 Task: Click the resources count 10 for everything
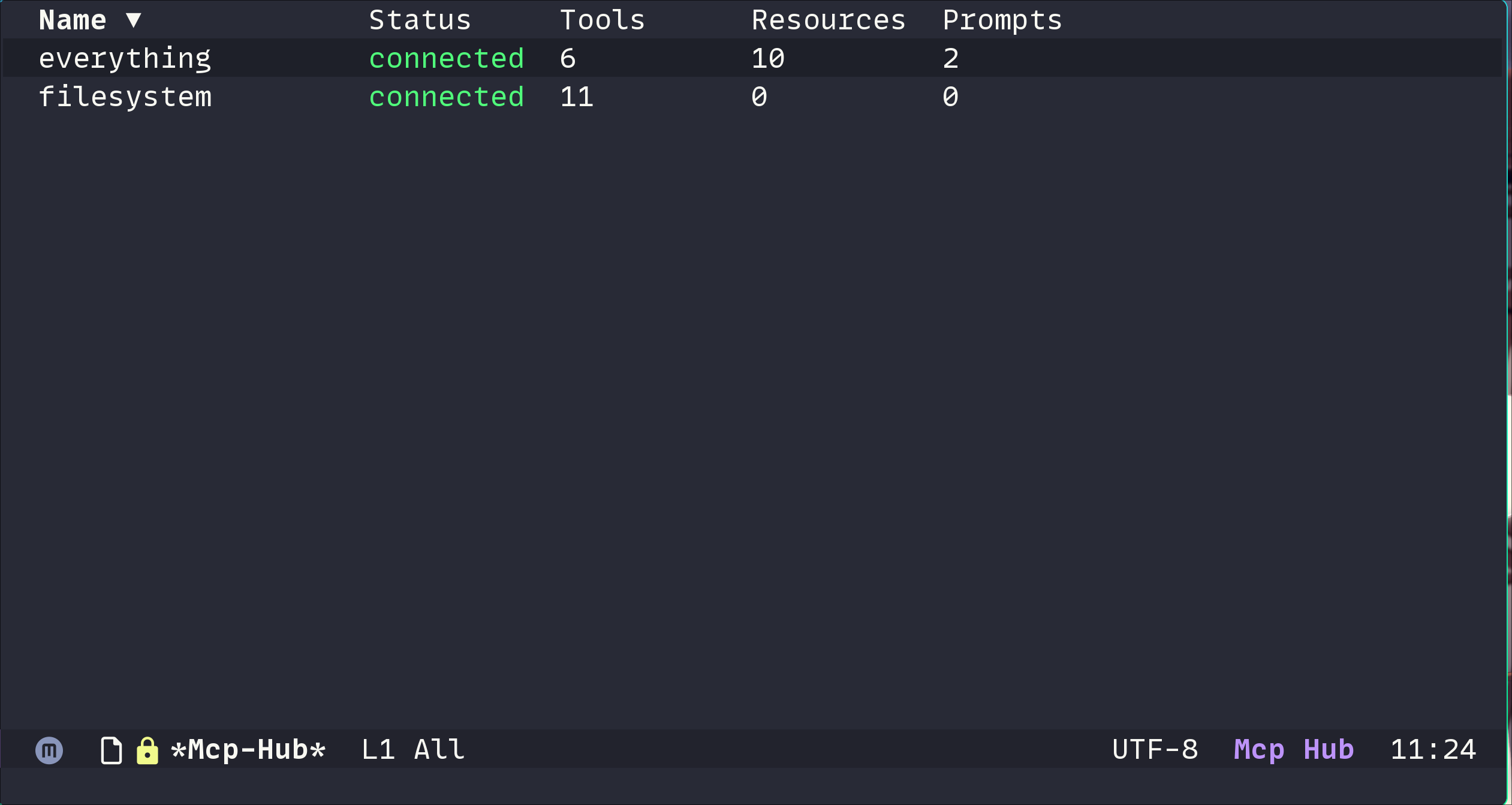click(768, 59)
